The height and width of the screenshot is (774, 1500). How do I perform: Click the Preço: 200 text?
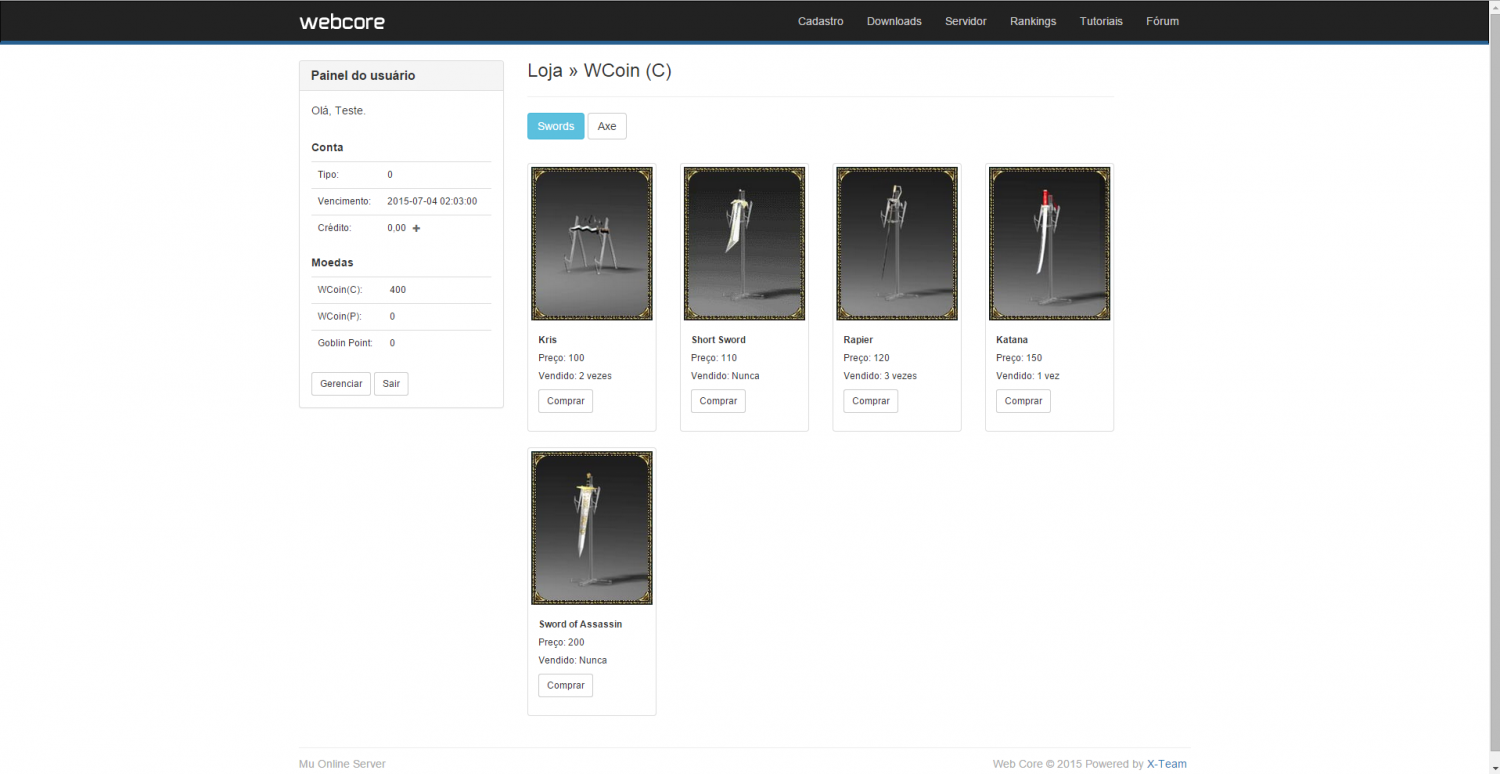tap(561, 642)
